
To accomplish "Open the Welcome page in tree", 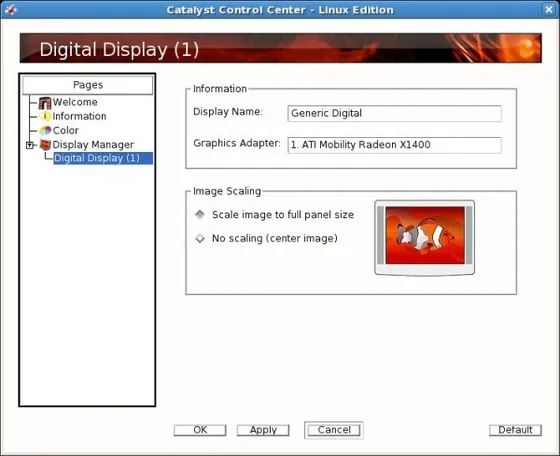I will click(x=75, y=102).
